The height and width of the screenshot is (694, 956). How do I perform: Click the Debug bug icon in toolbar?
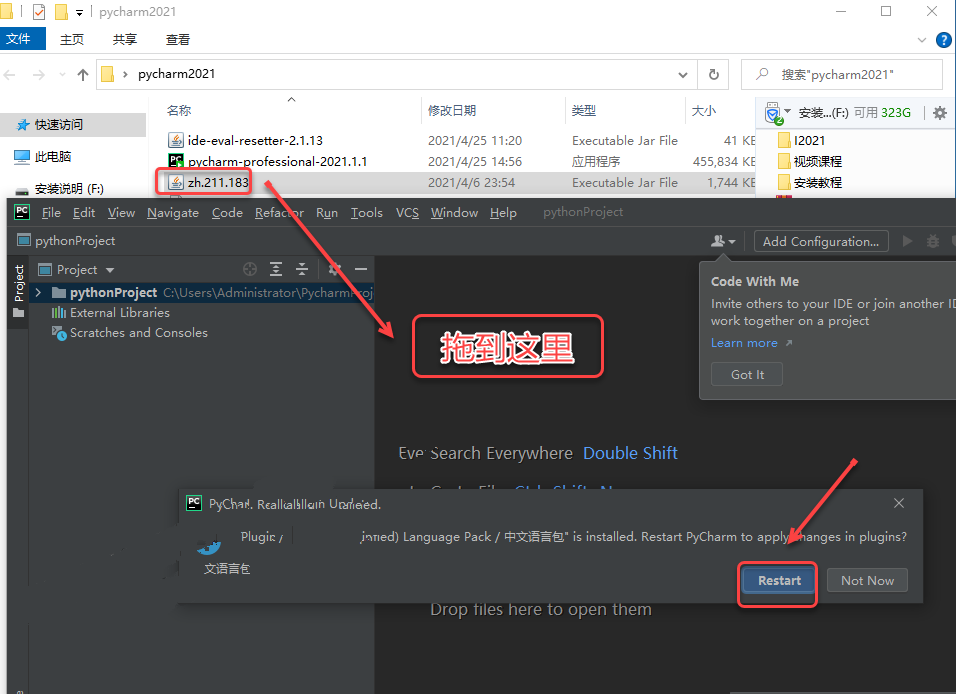tap(933, 241)
